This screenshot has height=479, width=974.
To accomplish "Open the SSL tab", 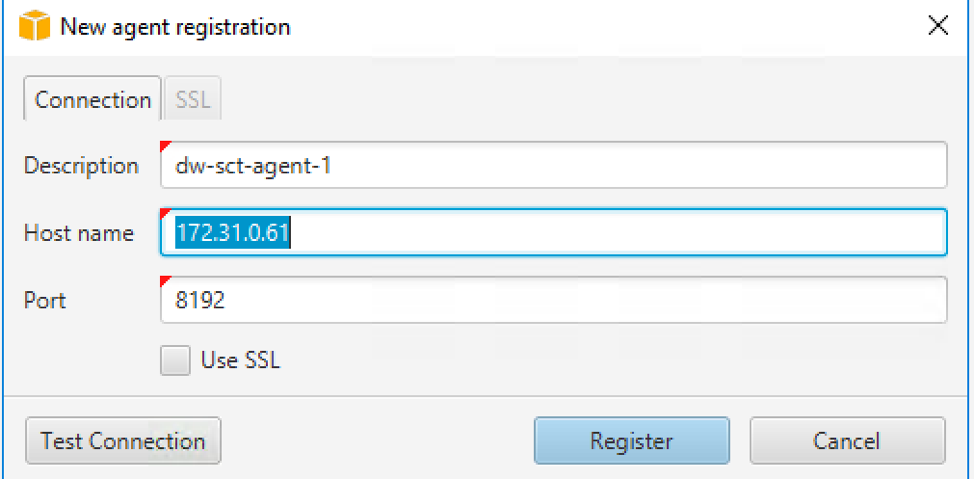I will pos(193,99).
